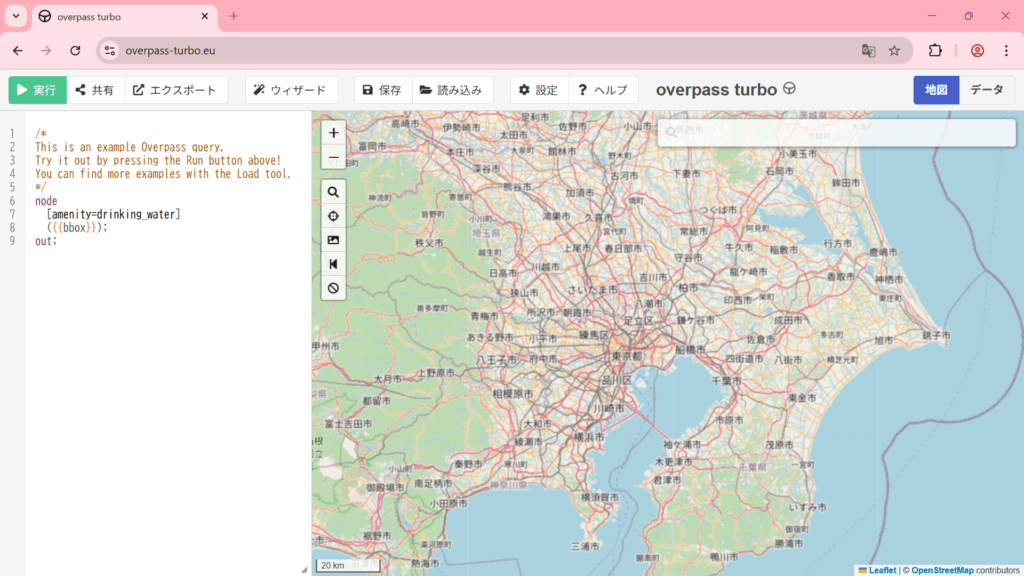Open 読み込み load dialog

coord(452,90)
